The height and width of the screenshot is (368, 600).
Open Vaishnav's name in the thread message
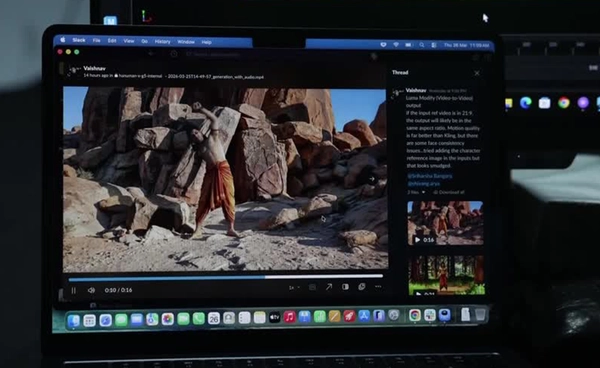(416, 90)
